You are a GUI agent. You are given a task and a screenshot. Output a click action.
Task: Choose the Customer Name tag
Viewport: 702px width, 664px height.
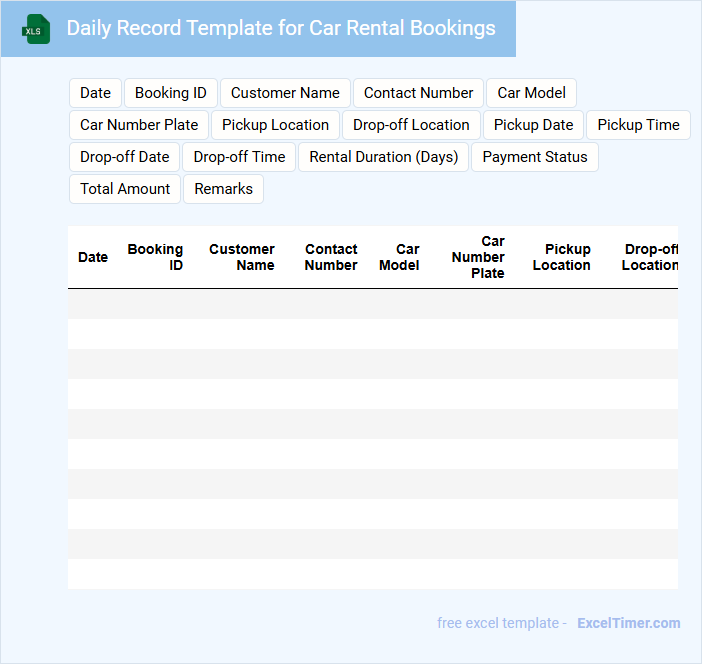(285, 93)
